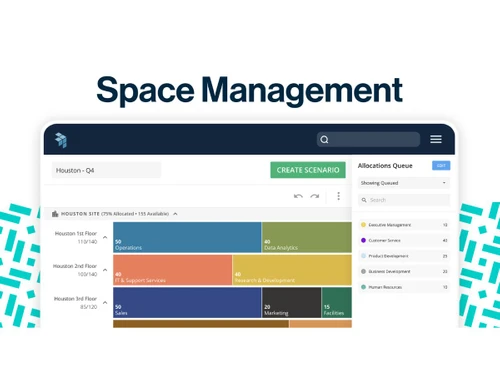Select the Sales block on 3rd Floor
This screenshot has width=500, height=375.
click(187, 303)
